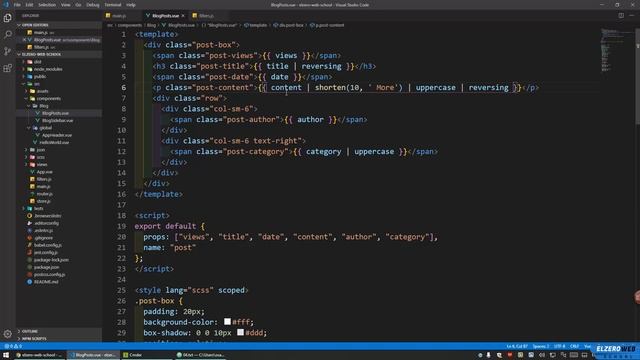Open the Search view in activity bar
The image size is (640, 360).
click(x=7, y=35)
